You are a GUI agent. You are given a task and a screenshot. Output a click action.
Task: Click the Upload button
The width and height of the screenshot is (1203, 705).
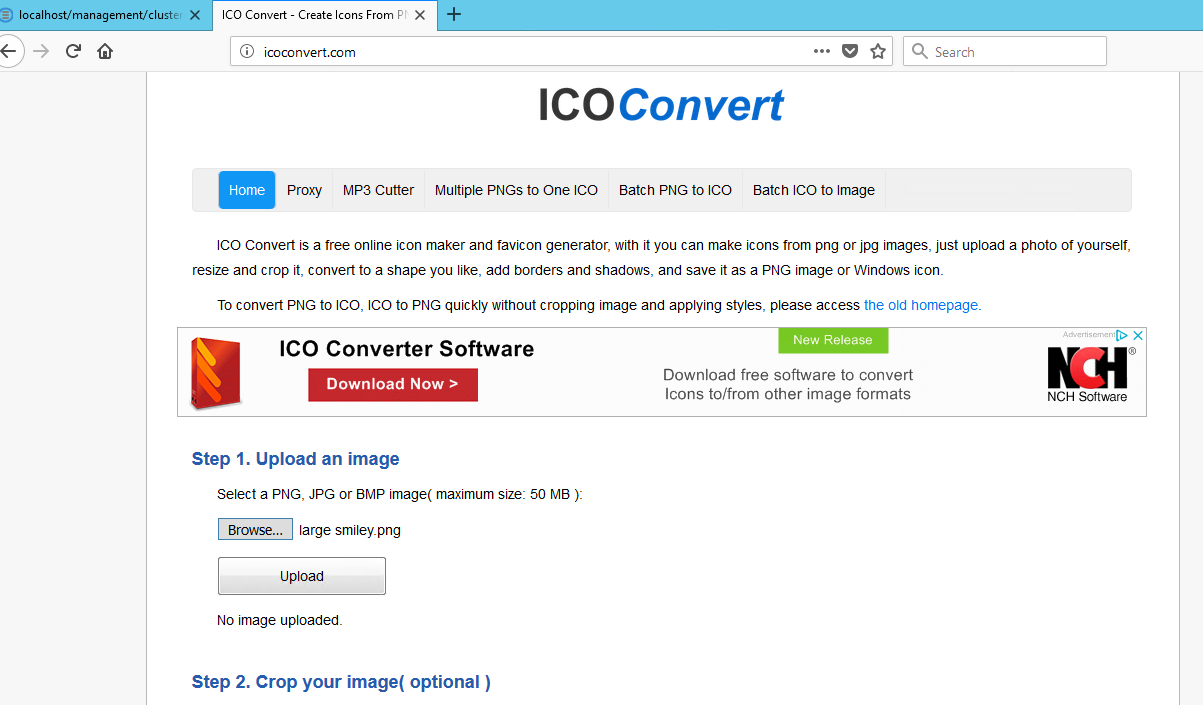(x=301, y=576)
